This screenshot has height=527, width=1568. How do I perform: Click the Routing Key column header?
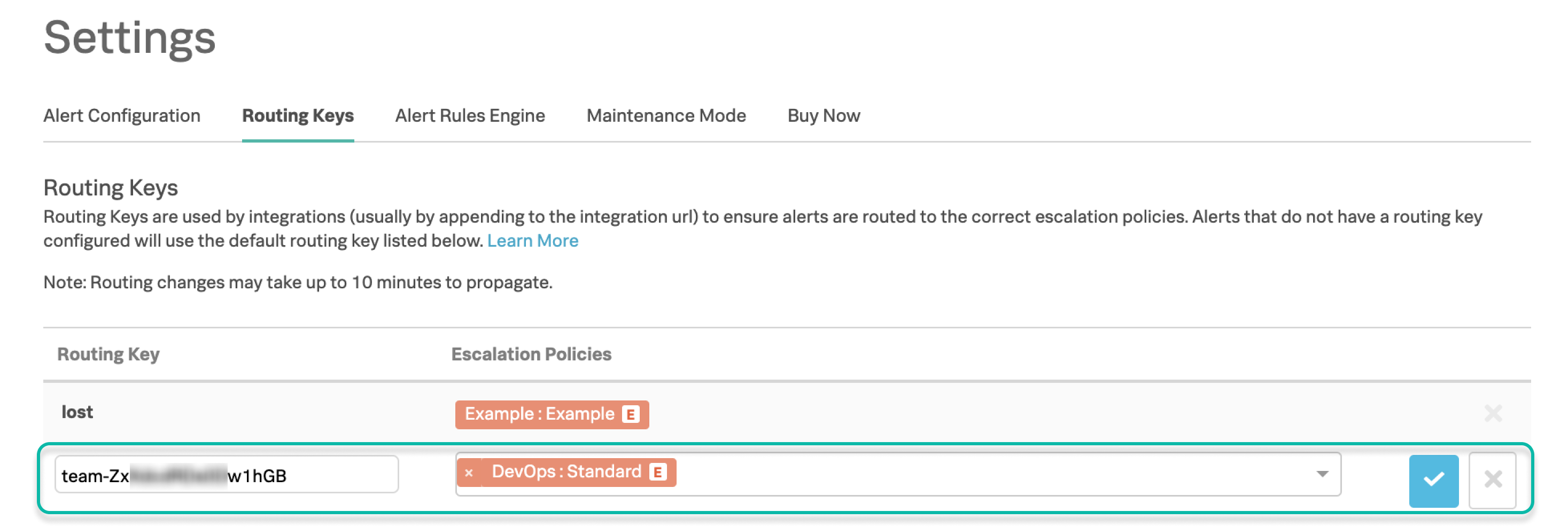point(108,354)
